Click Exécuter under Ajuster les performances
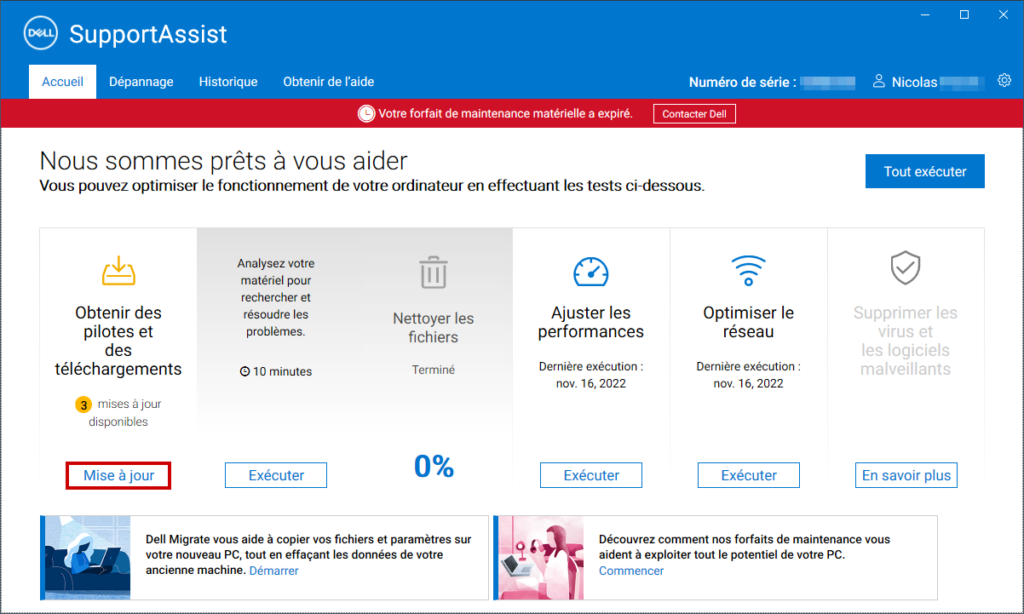 tap(591, 476)
